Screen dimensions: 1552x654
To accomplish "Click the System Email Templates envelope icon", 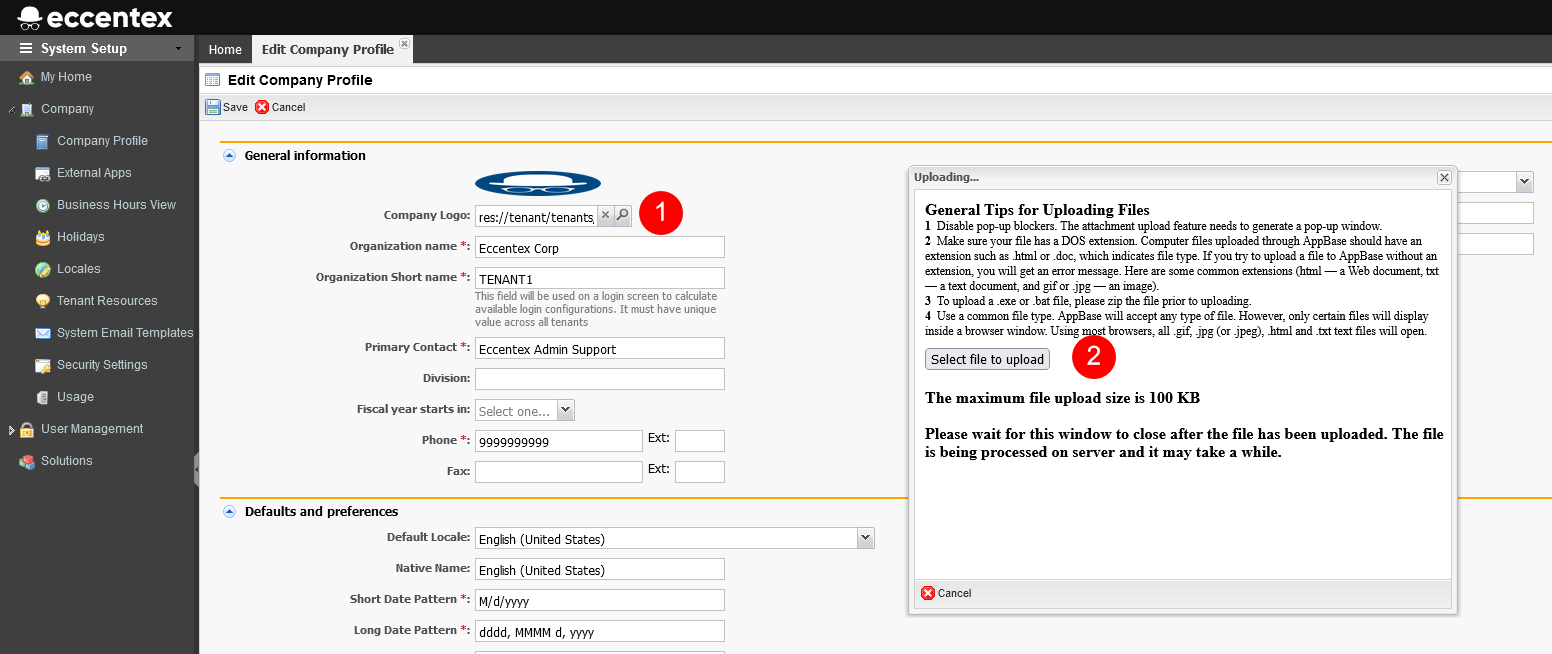I will tap(42, 333).
